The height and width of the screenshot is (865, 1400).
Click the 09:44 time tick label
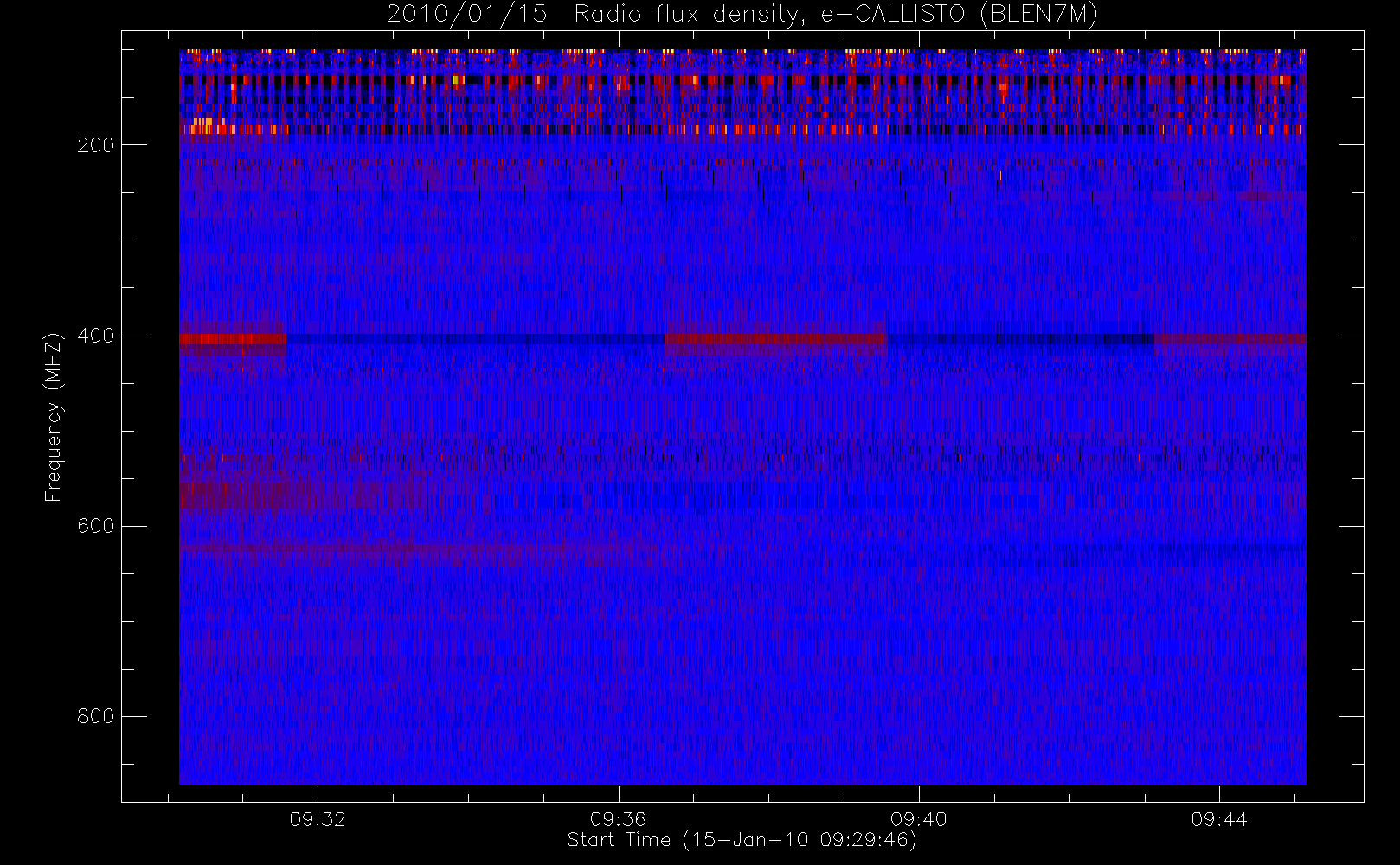click(x=1218, y=819)
